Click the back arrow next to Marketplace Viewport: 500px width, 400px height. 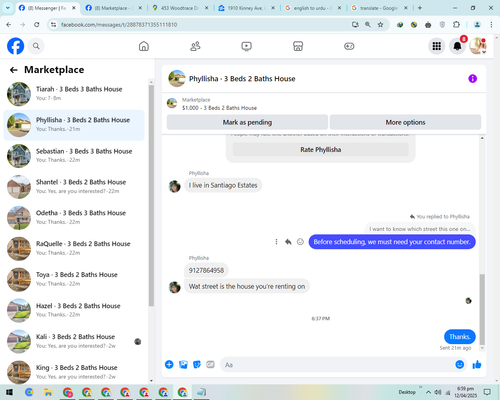(14, 70)
